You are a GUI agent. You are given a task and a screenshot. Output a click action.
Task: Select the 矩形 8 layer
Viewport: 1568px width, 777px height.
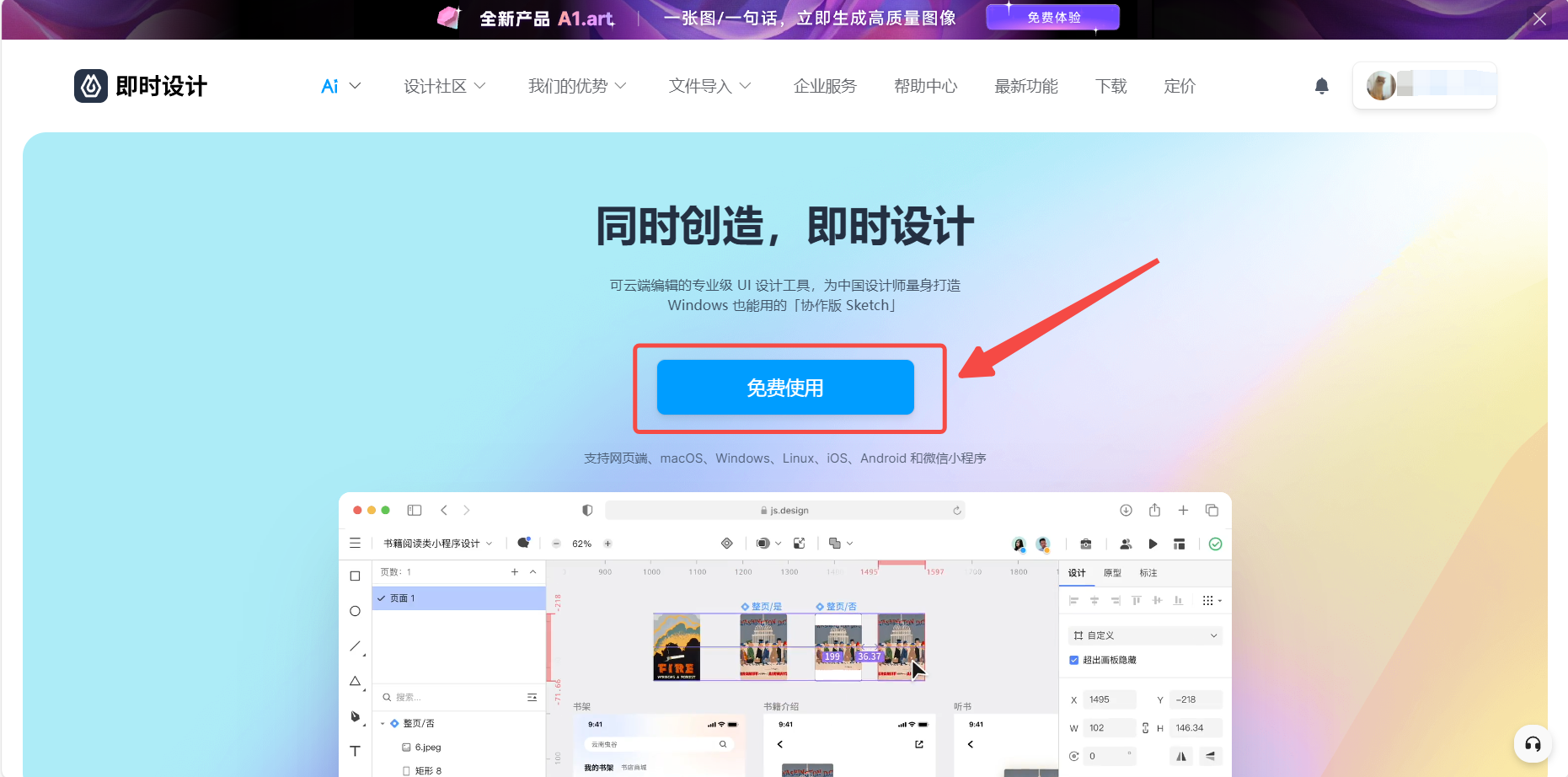421,771
